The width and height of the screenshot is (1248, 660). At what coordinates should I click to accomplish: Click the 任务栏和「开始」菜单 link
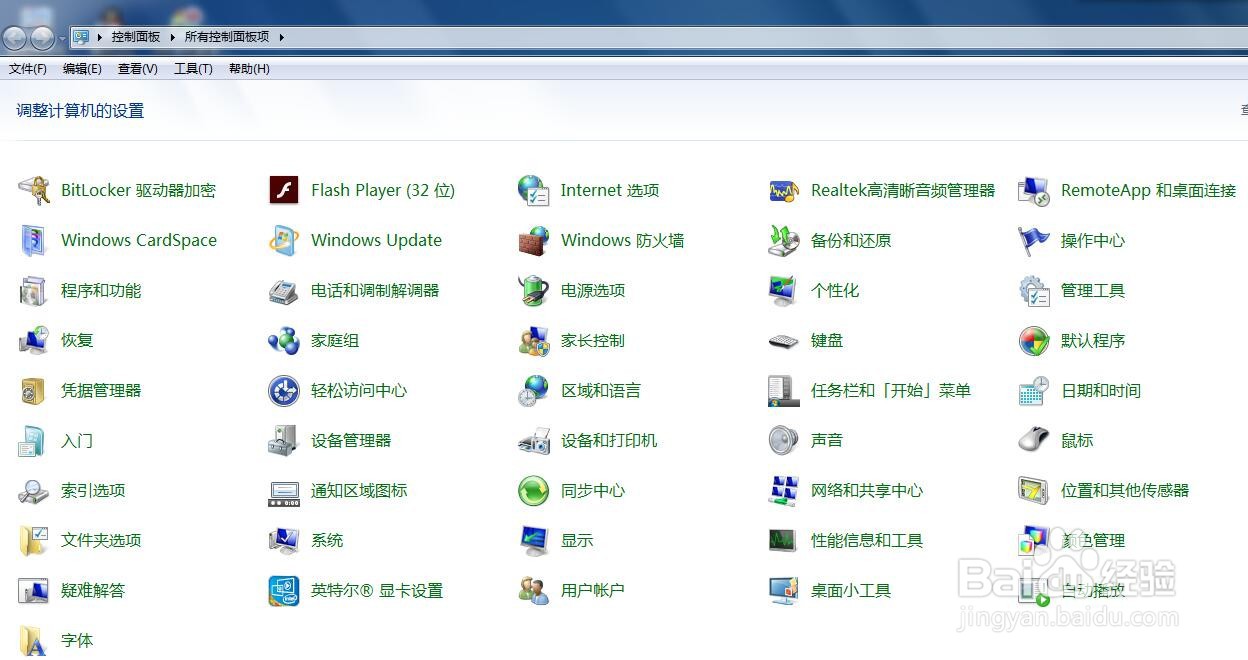891,390
